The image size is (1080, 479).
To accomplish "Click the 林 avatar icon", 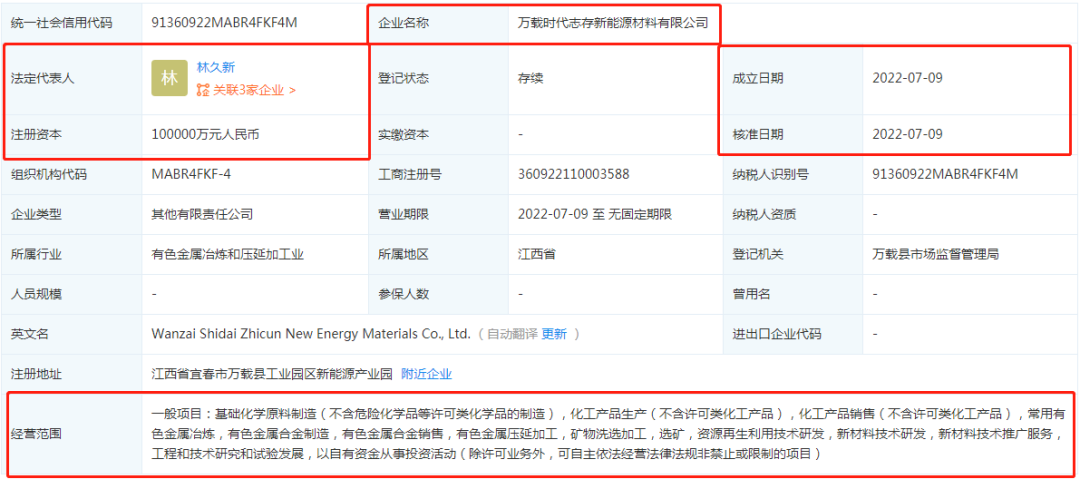I will (169, 79).
